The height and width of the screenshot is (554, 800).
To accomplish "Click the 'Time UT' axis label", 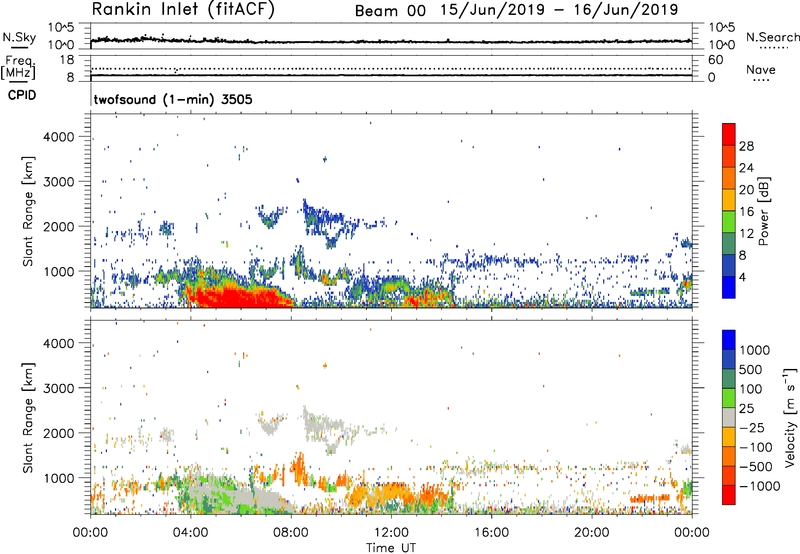I will (391, 548).
